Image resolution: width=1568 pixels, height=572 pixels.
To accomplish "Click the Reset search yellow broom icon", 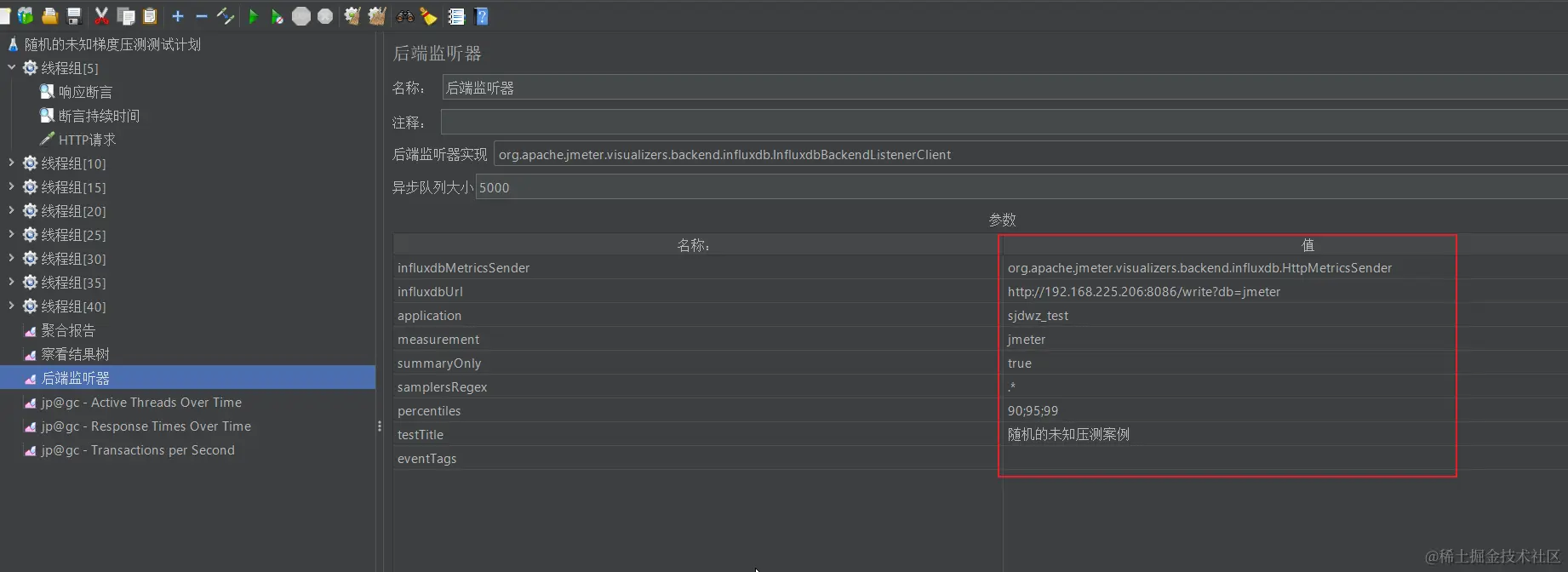I will (x=429, y=16).
